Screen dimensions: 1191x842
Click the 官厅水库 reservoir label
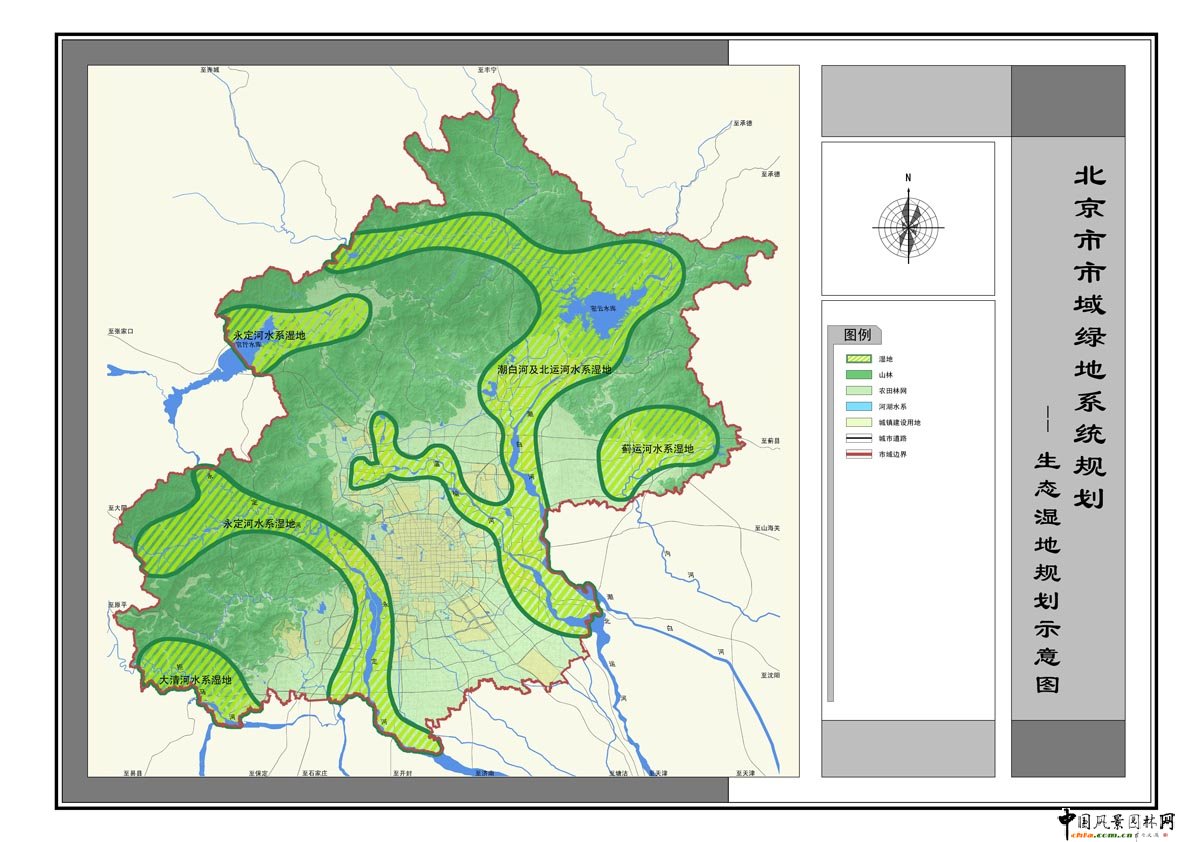click(x=247, y=345)
